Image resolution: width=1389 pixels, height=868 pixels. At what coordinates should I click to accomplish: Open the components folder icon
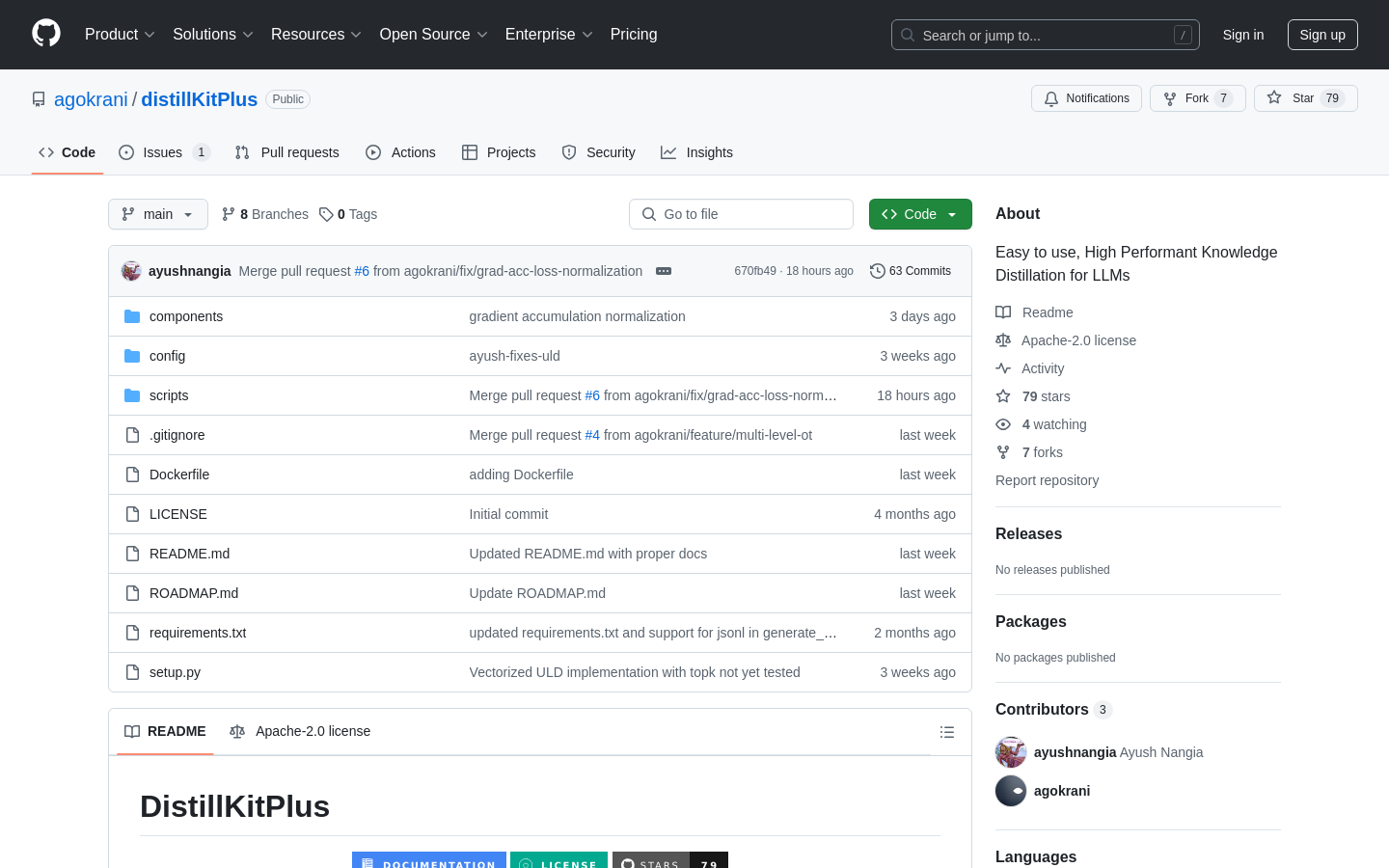(132, 316)
